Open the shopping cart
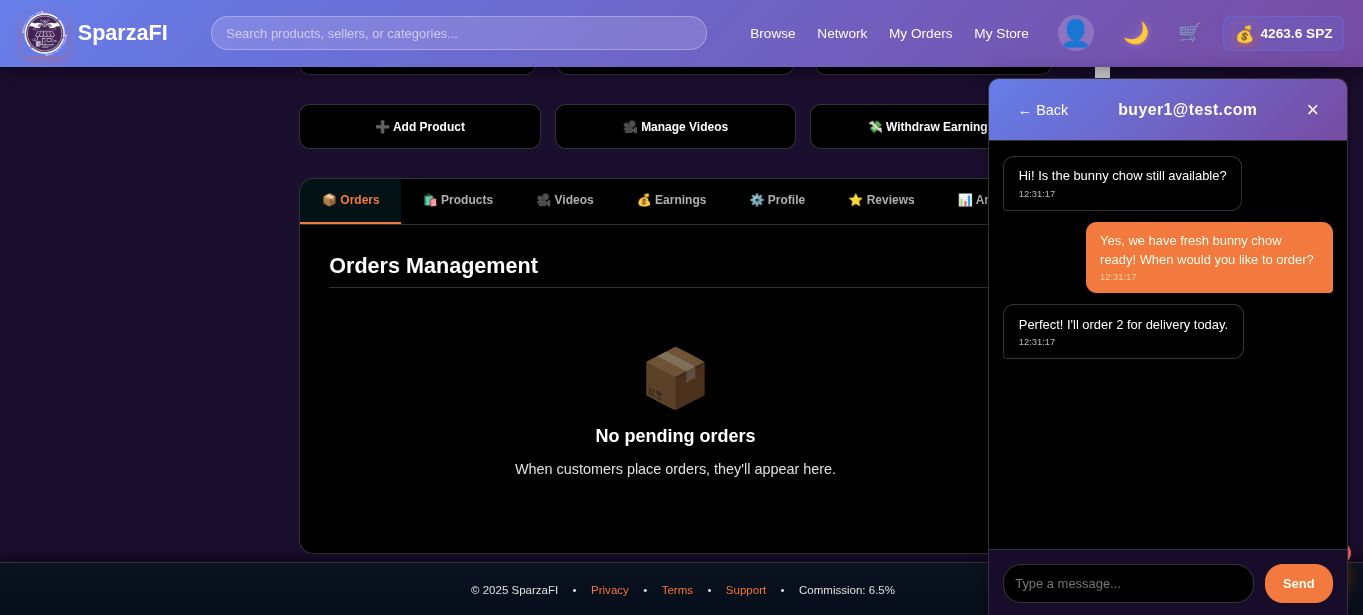The width and height of the screenshot is (1363, 615). pos(1188,33)
